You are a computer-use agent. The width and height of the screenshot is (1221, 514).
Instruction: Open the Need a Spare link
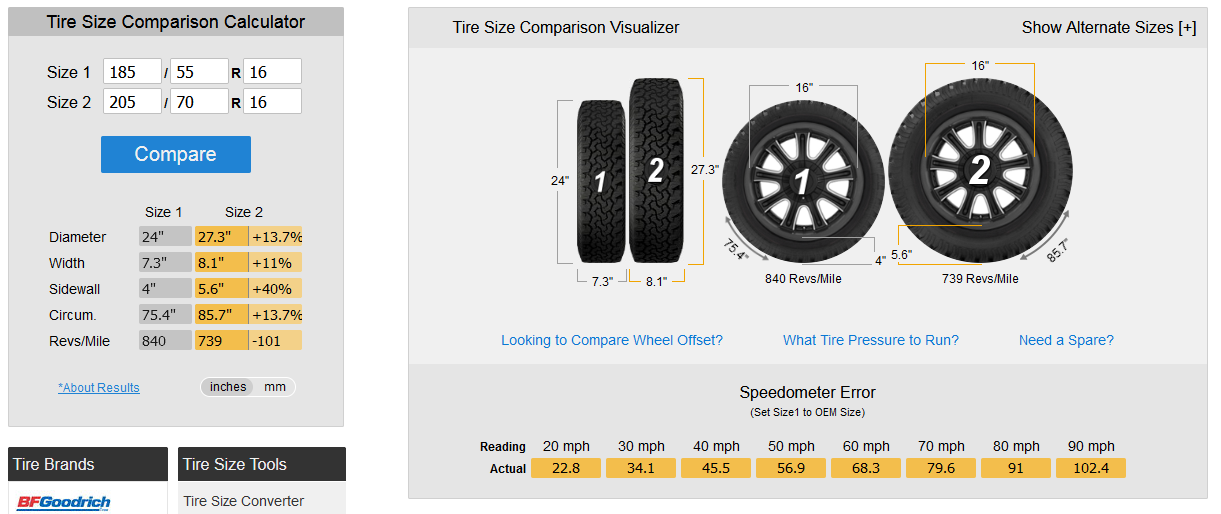tap(1066, 340)
